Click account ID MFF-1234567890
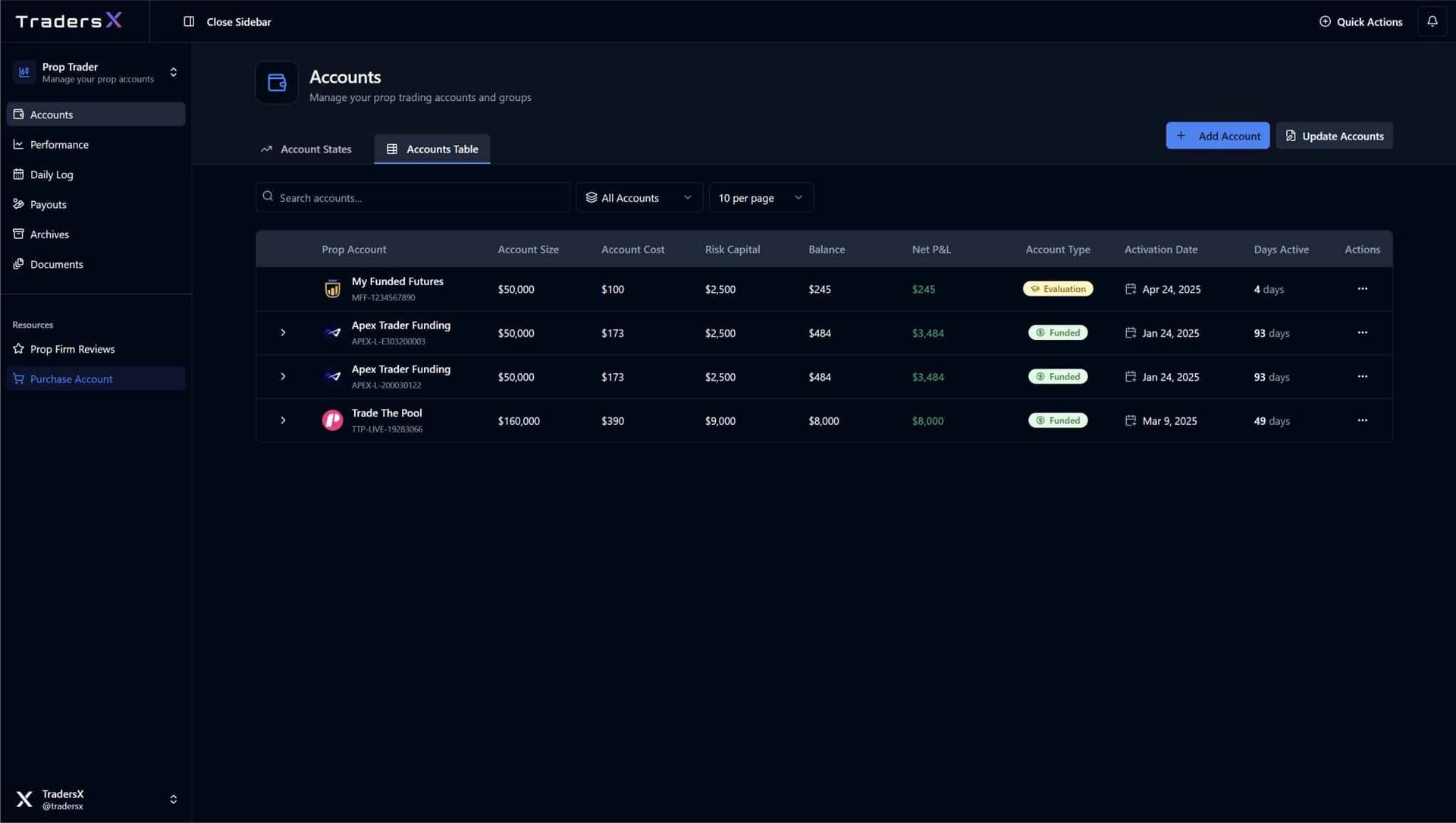Viewport: 1456px width, 823px height. pos(383,298)
